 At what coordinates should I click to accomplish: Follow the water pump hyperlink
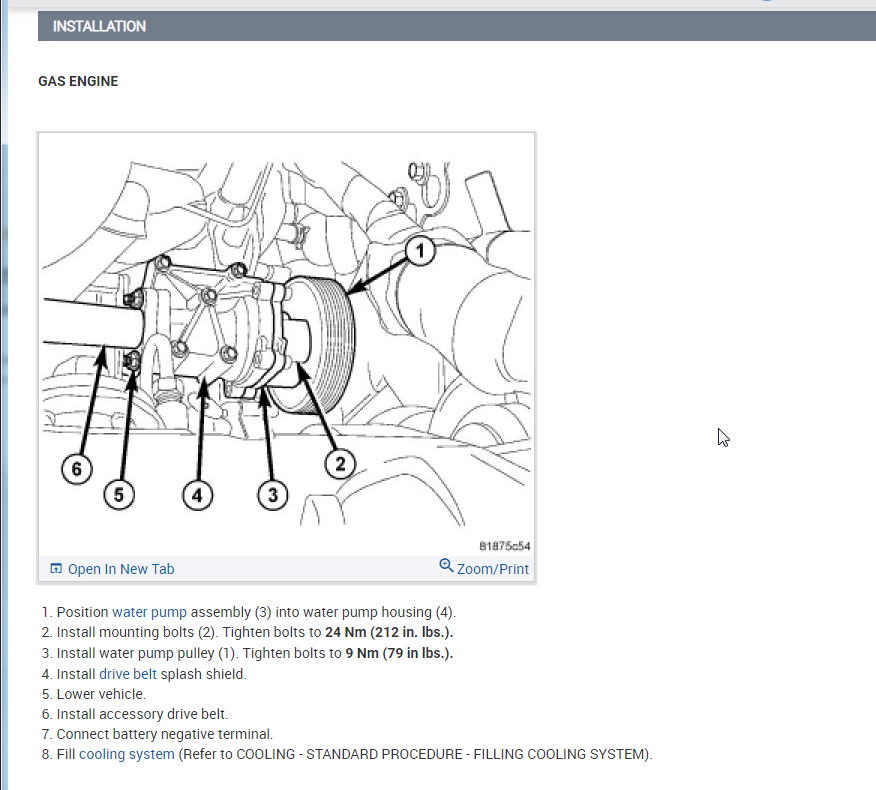pos(149,612)
